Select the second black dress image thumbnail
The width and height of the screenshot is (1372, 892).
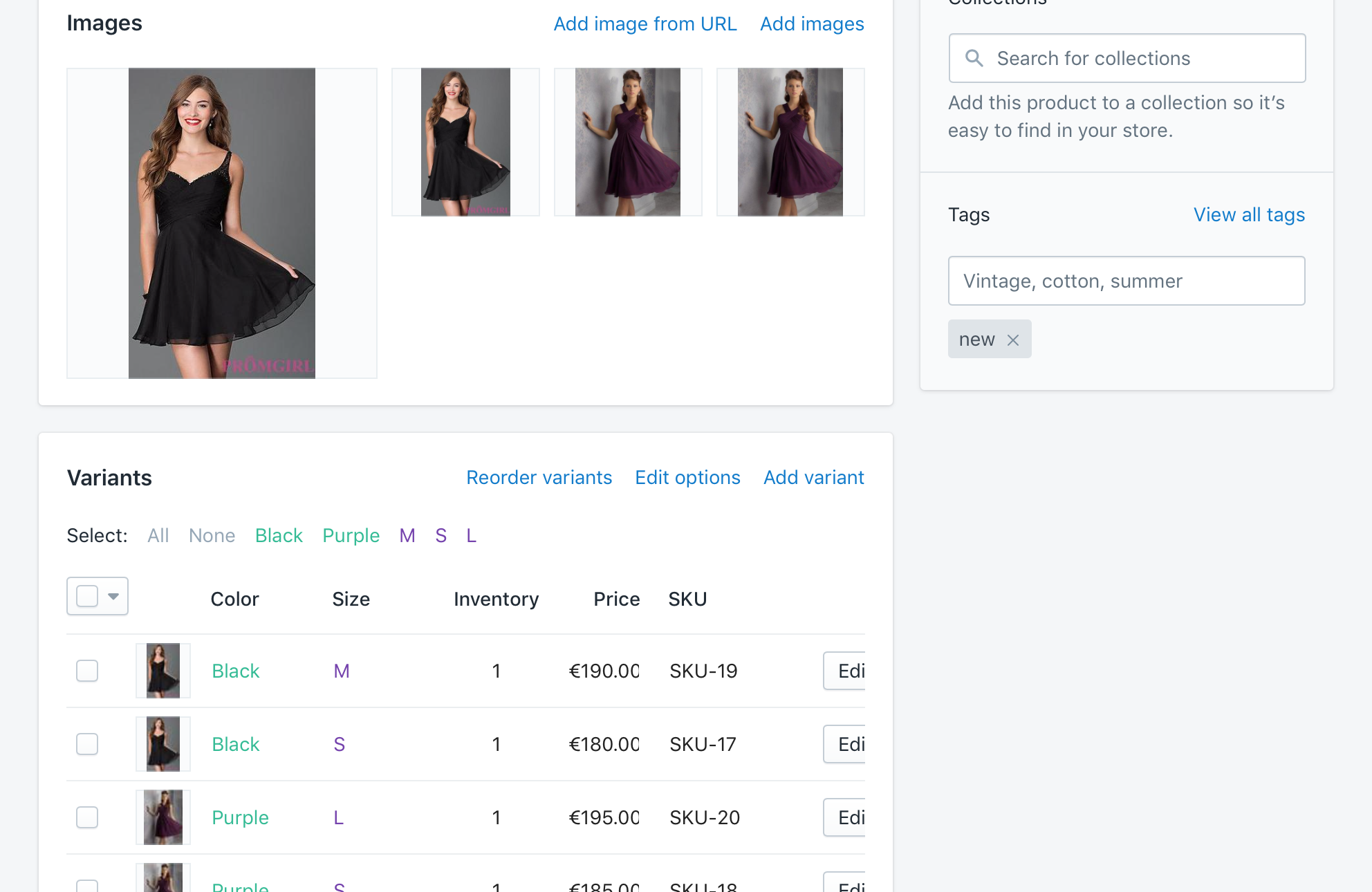[x=465, y=142]
